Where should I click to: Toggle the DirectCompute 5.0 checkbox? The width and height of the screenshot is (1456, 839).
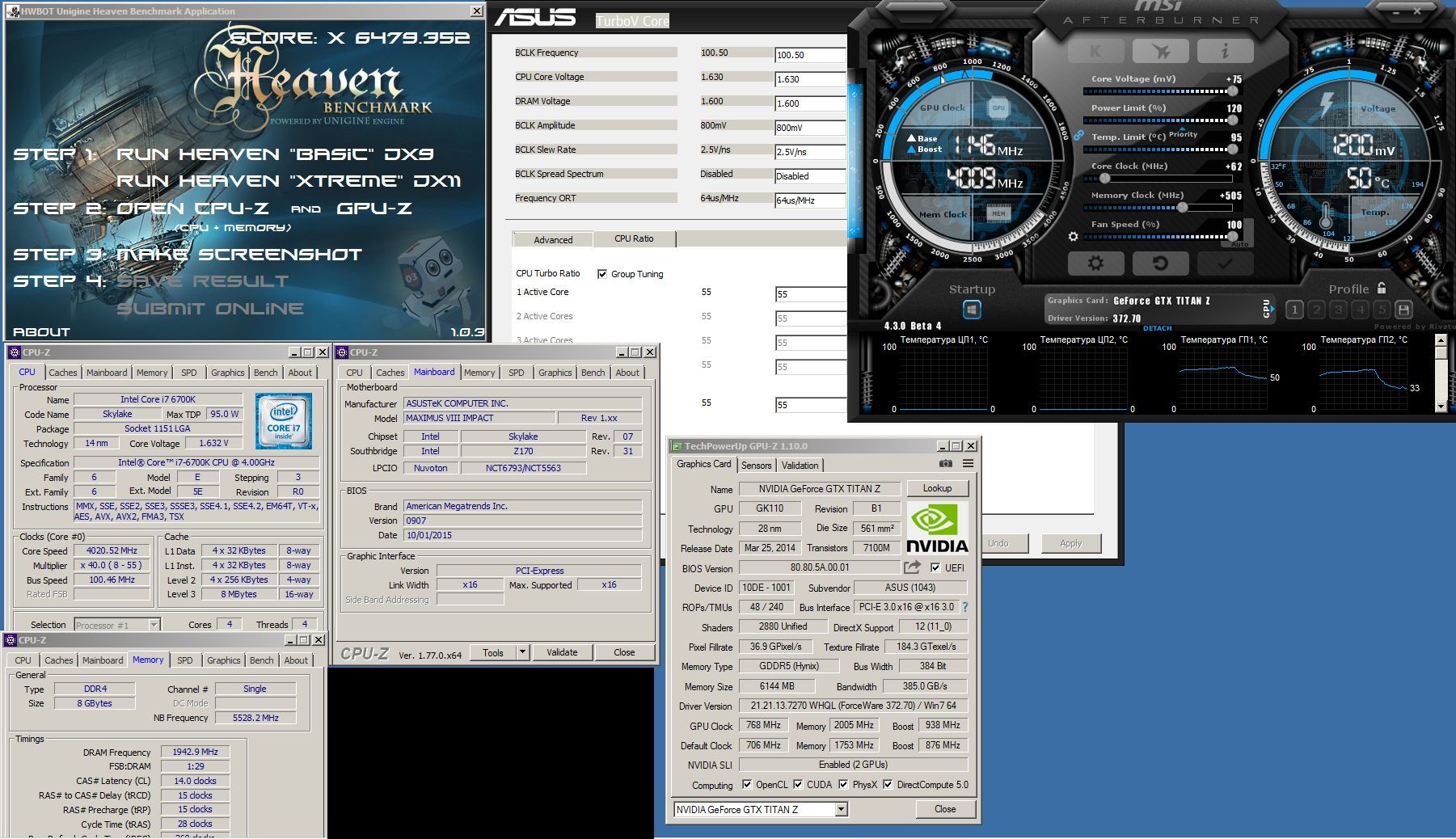click(x=888, y=784)
